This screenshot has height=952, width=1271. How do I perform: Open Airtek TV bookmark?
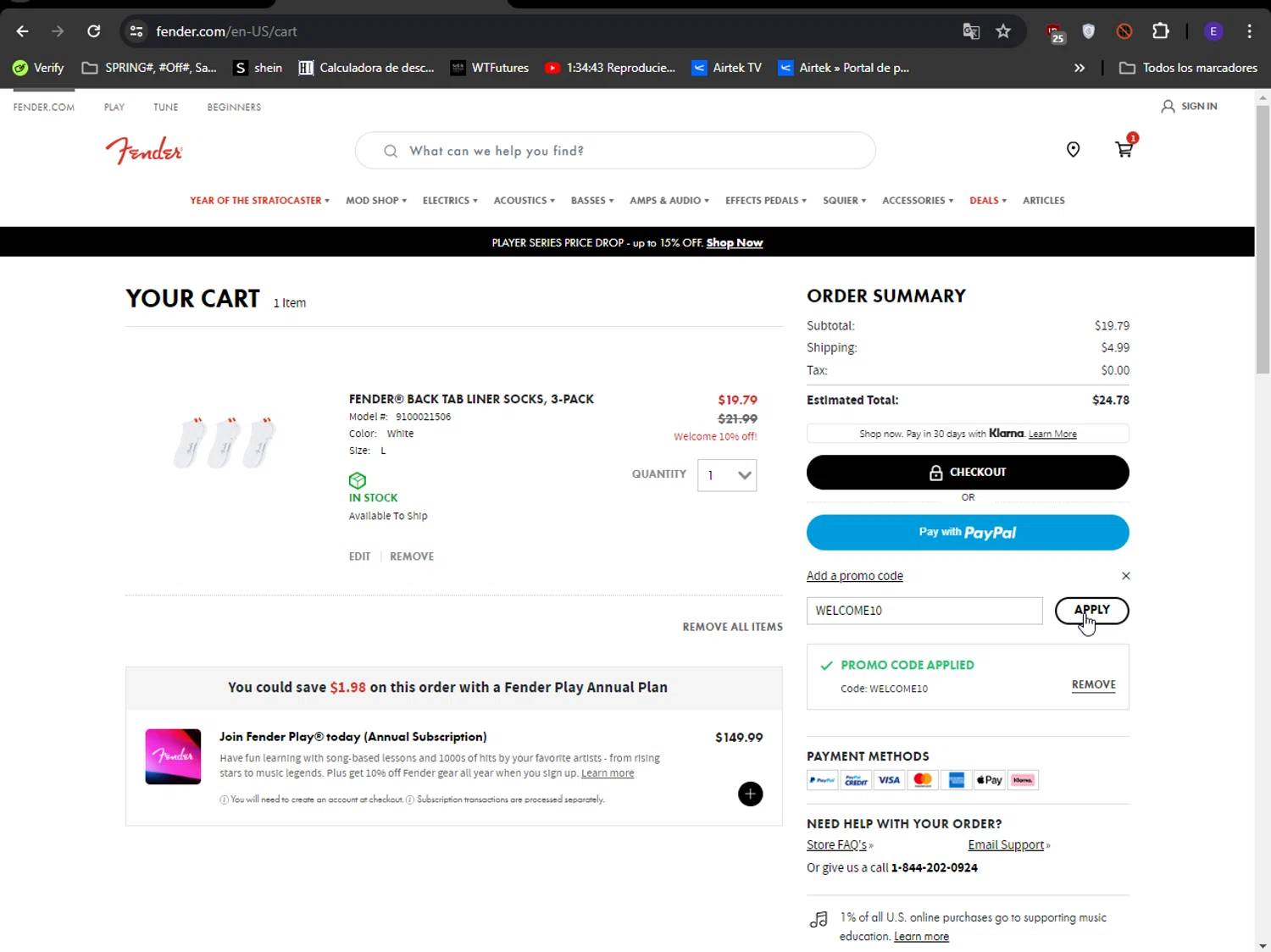pos(726,68)
